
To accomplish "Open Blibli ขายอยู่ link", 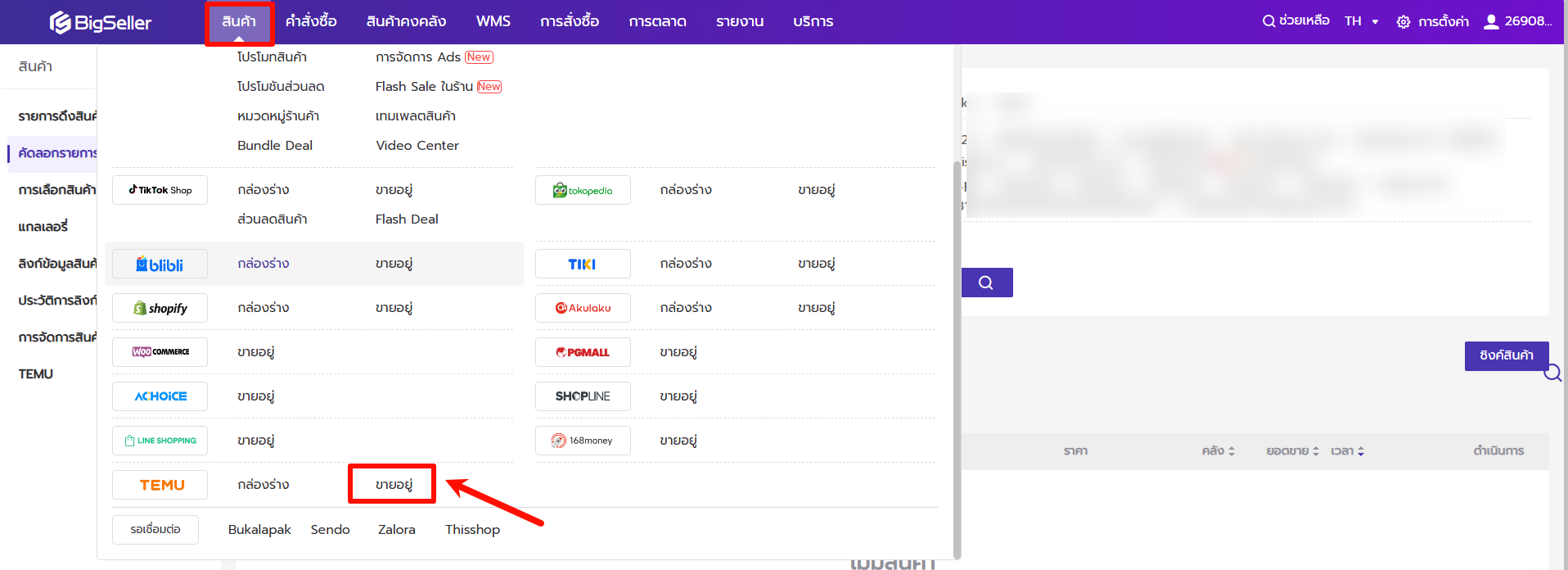I will tap(394, 264).
